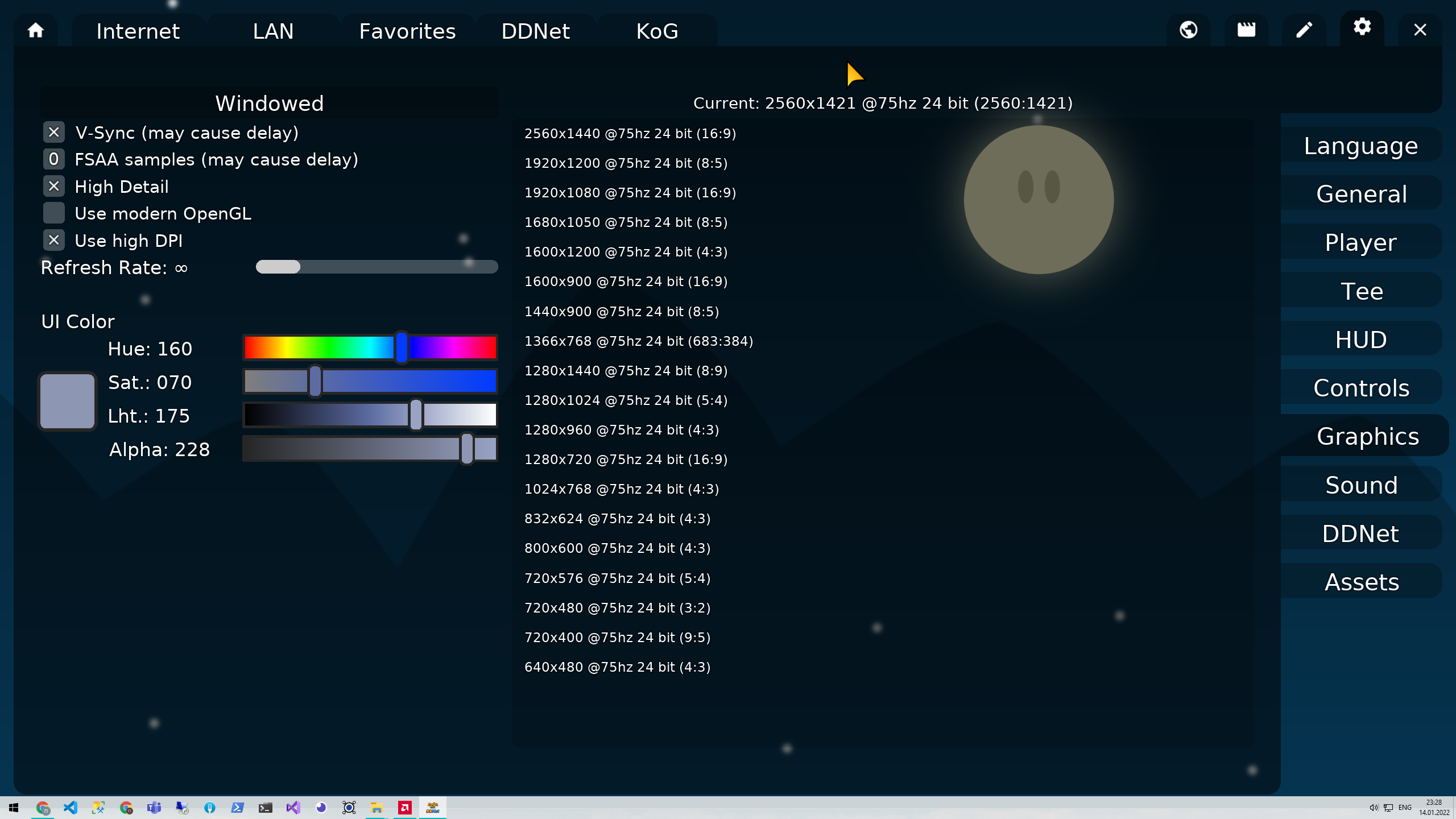The width and height of the screenshot is (1456, 819).
Task: Open the Sound settings section
Action: pyautogui.click(x=1361, y=485)
